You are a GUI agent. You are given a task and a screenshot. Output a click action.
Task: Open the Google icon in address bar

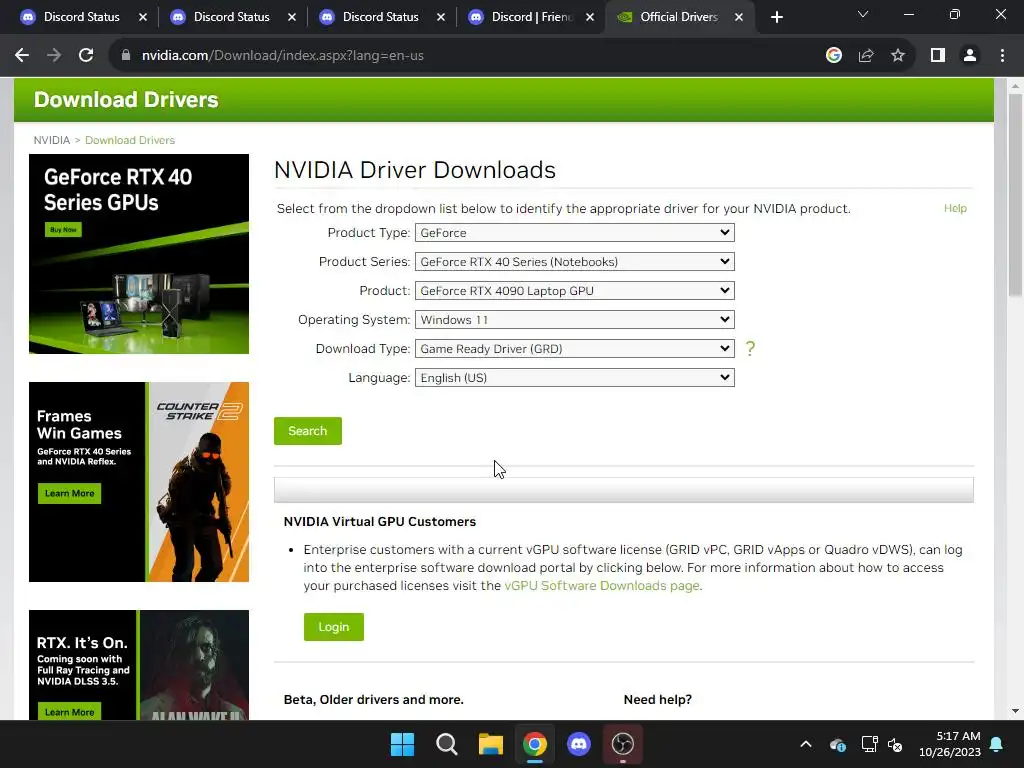point(834,56)
